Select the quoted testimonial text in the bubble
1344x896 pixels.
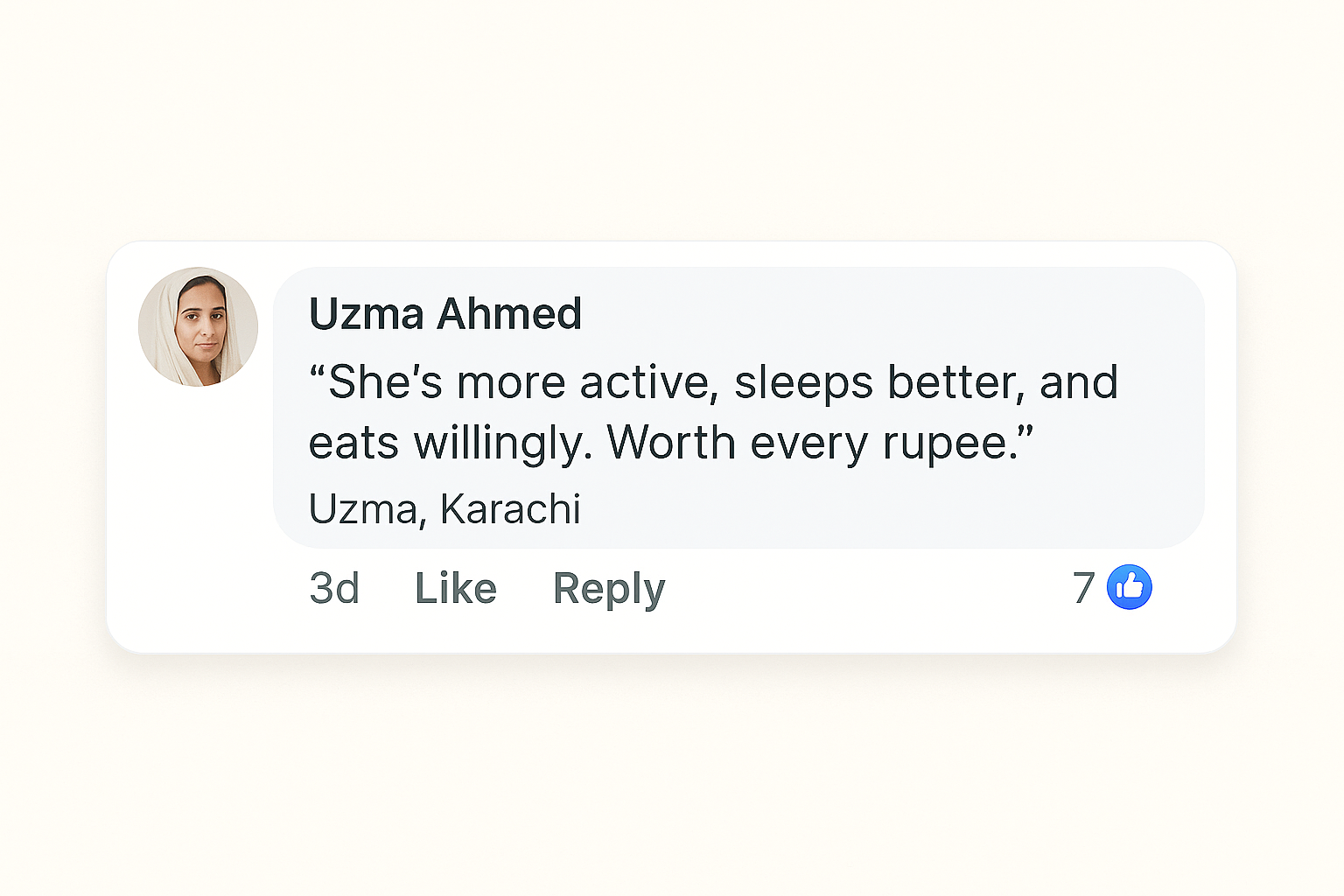tap(713, 411)
